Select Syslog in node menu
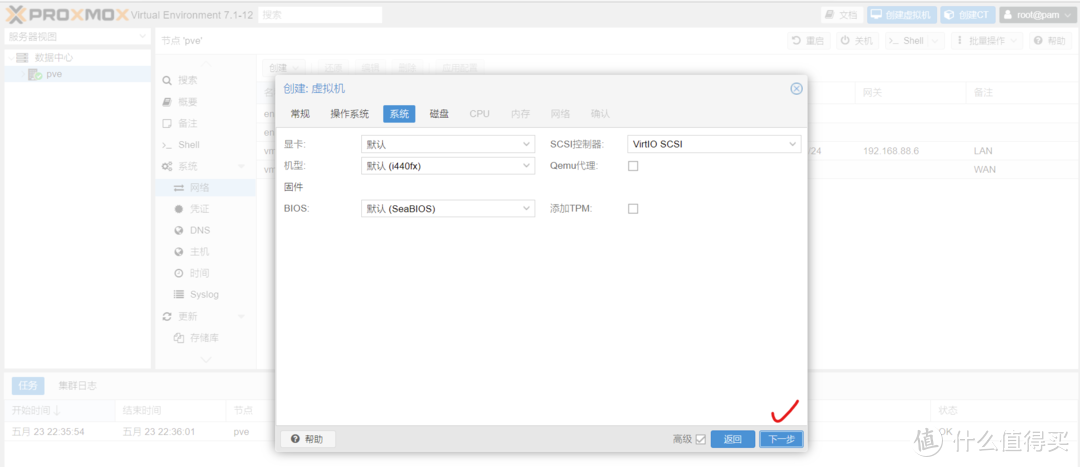The height and width of the screenshot is (467, 1080). tap(205, 294)
